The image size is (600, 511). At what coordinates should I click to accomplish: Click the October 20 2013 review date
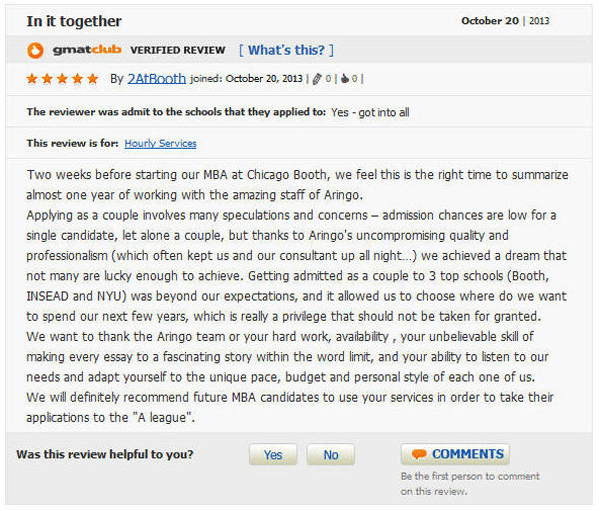click(x=505, y=21)
